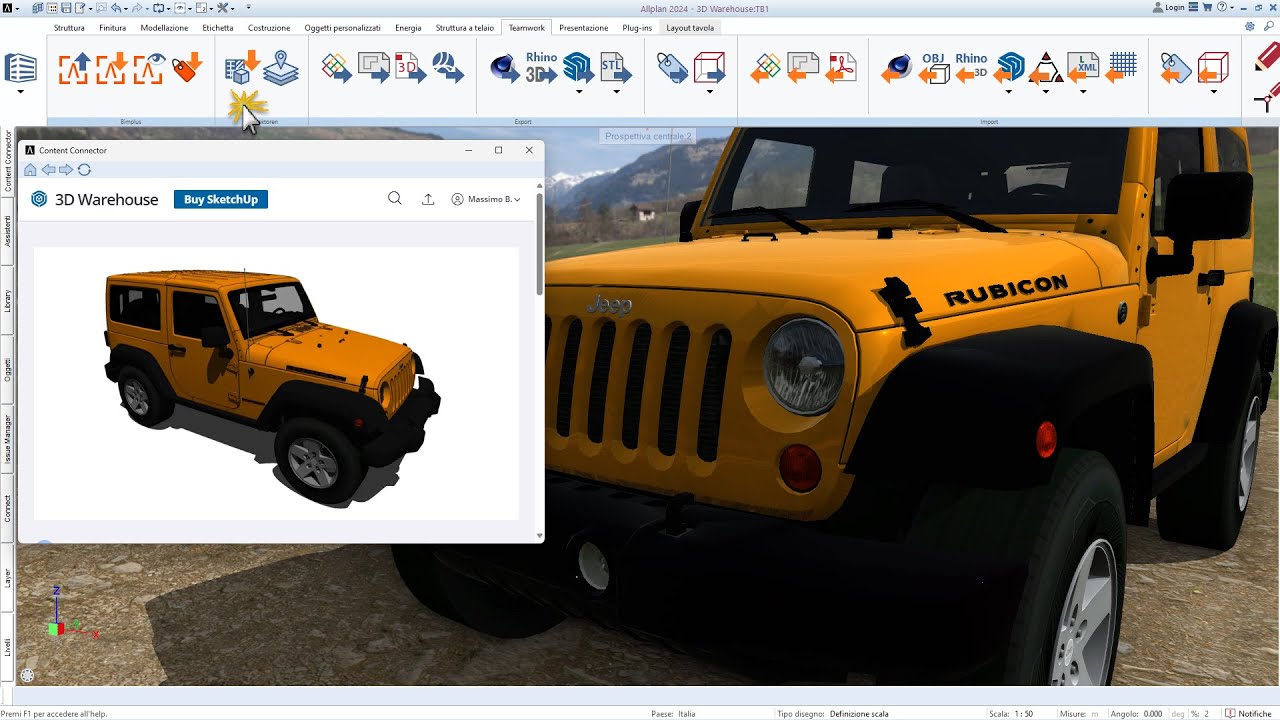Click the ribbon settings gear icon
This screenshot has width=1280, height=720.
click(1252, 27)
